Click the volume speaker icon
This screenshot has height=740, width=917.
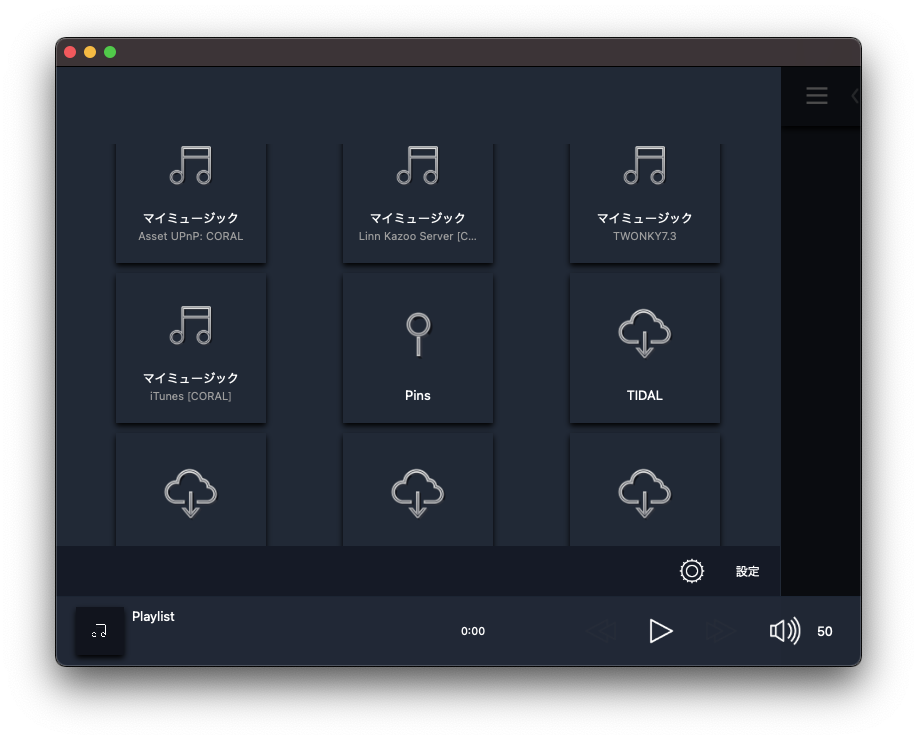784,631
